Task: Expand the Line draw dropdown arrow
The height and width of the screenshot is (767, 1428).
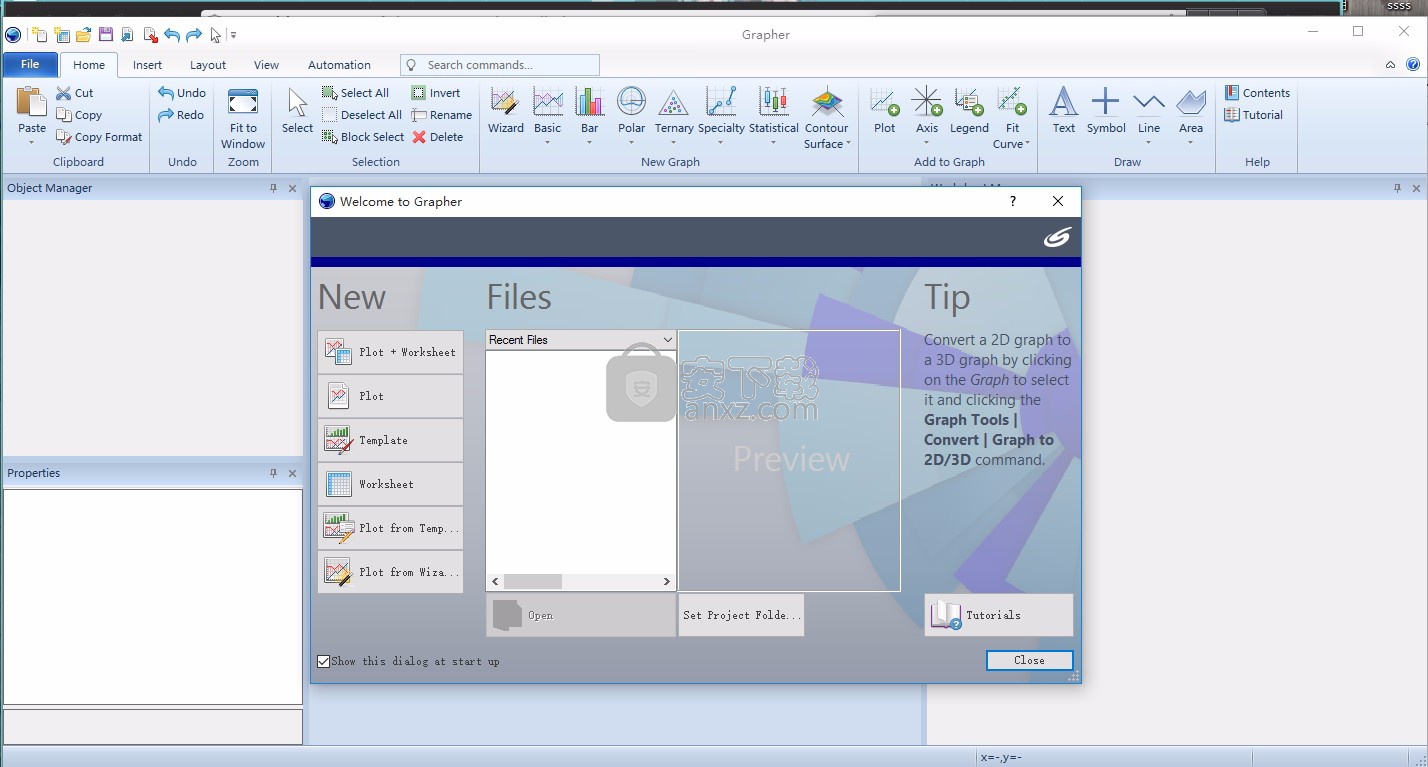Action: [x=1149, y=142]
